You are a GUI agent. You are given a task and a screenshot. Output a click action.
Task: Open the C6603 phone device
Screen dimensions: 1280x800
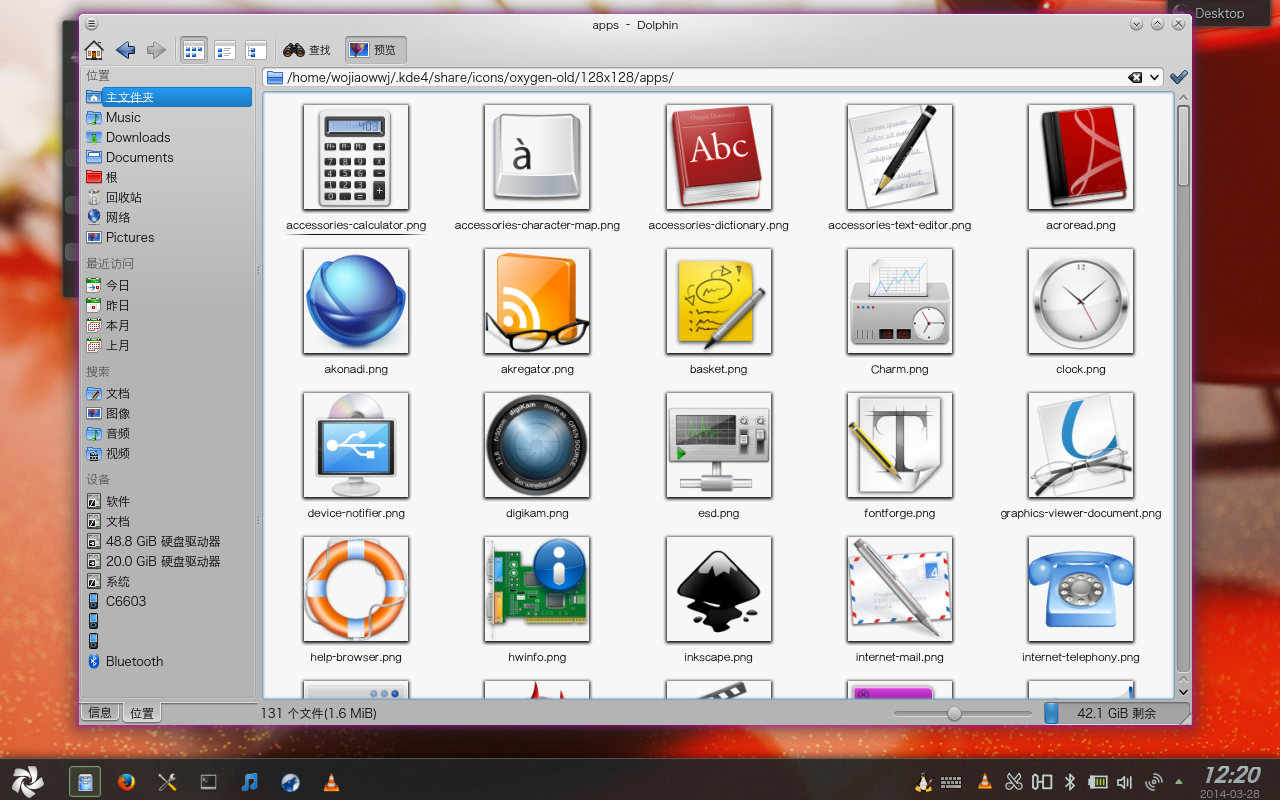tap(168, 601)
